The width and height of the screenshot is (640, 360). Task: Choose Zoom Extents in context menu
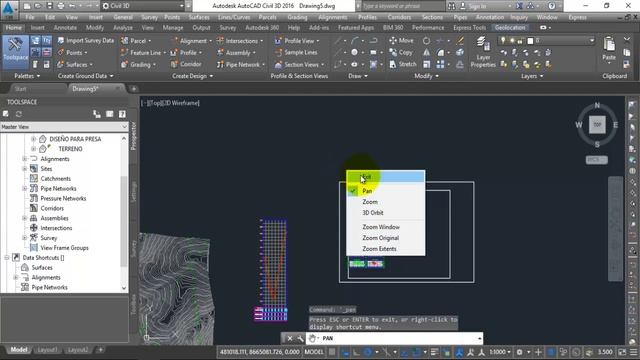(x=386, y=249)
